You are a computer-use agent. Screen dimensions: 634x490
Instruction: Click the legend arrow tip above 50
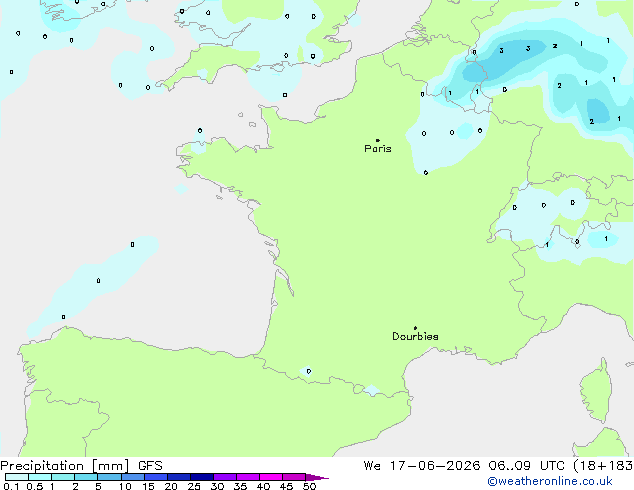point(317,477)
